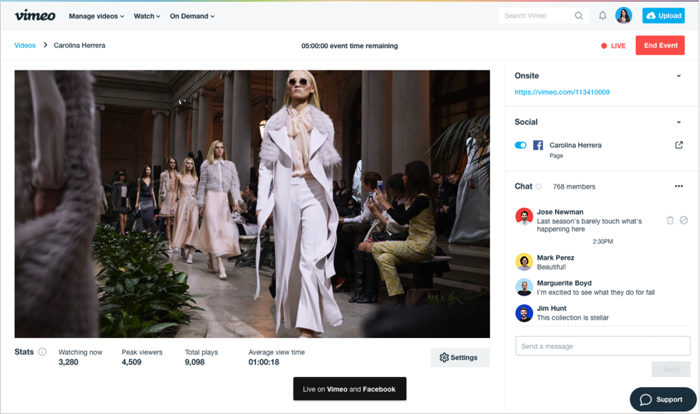Click the Carolina Herrera breadcrumb title
Viewport: 700px width, 414px height.
click(79, 45)
